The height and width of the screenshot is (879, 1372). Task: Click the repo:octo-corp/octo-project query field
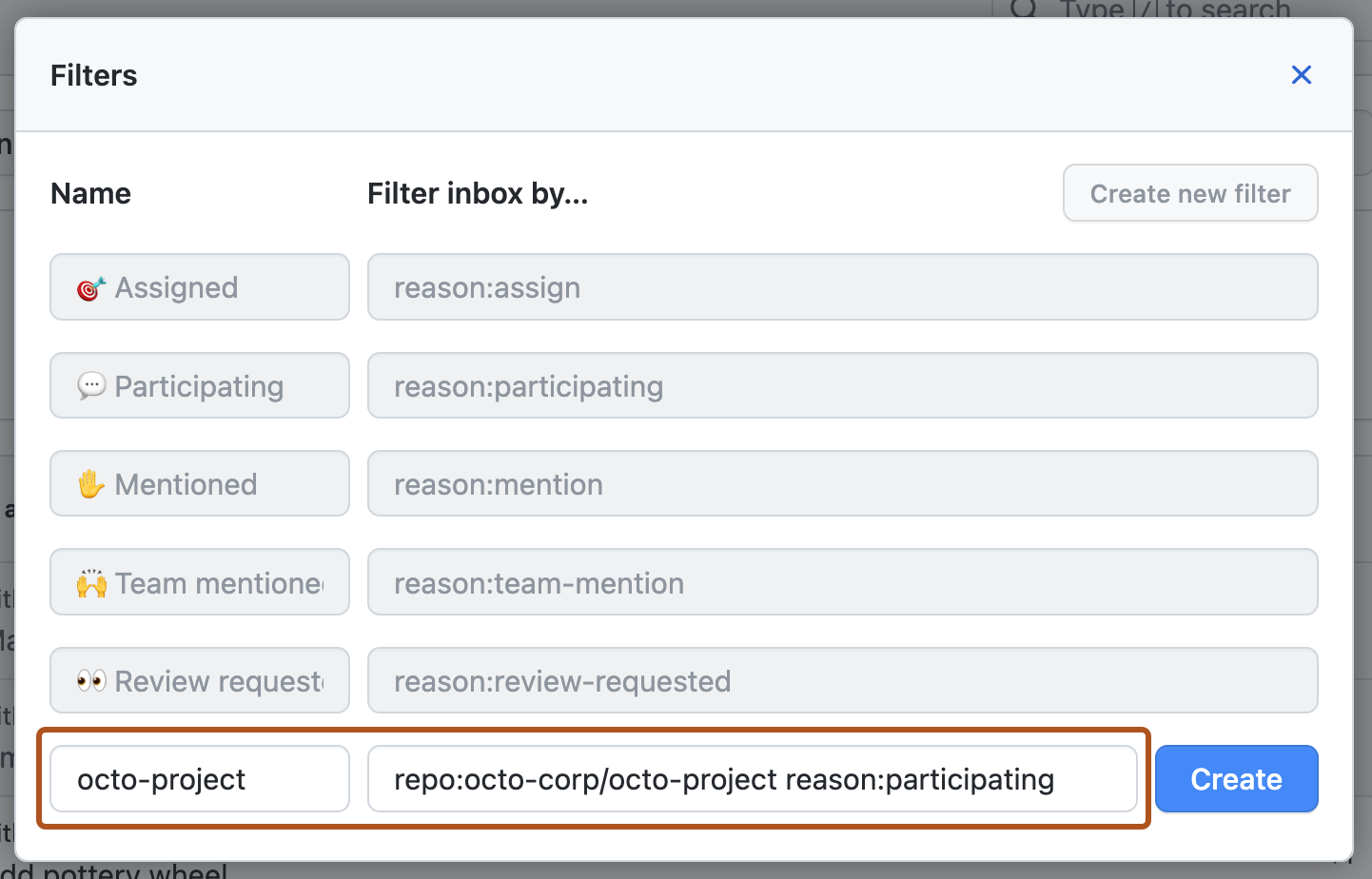(752, 778)
